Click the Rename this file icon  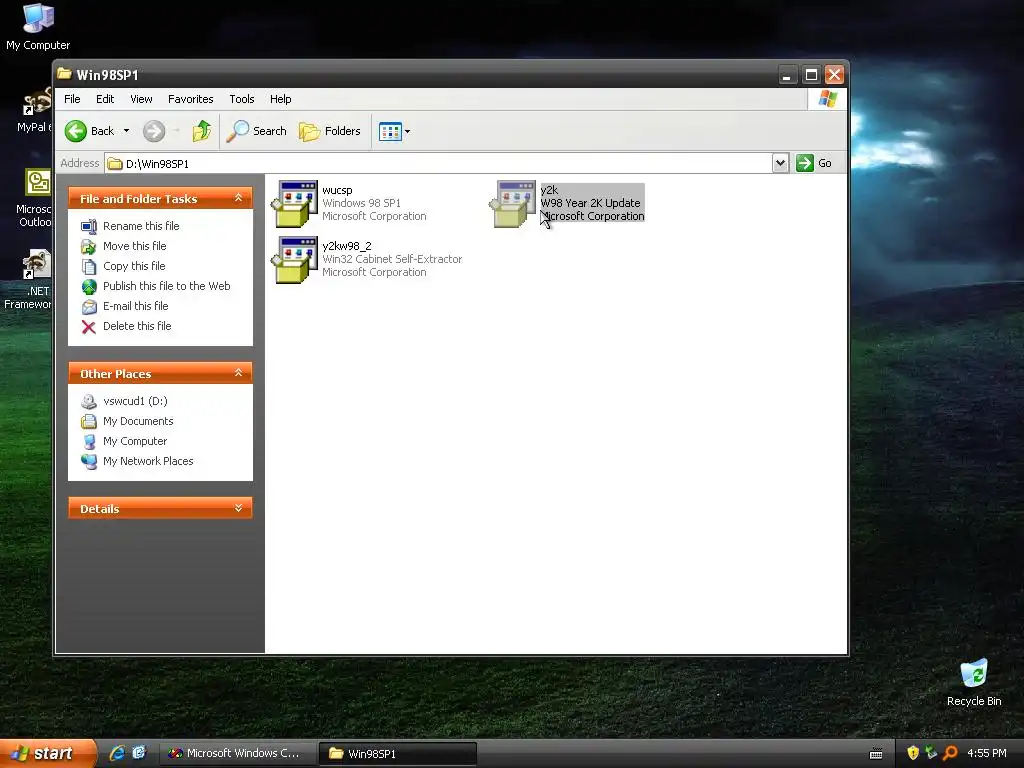point(89,227)
